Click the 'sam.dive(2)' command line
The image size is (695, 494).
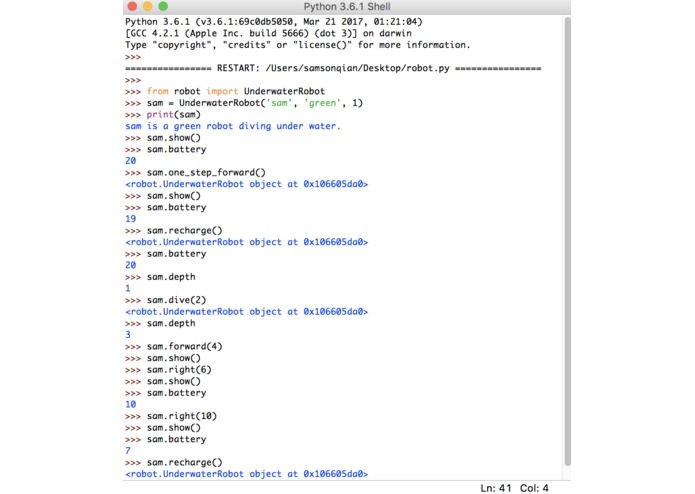point(176,300)
